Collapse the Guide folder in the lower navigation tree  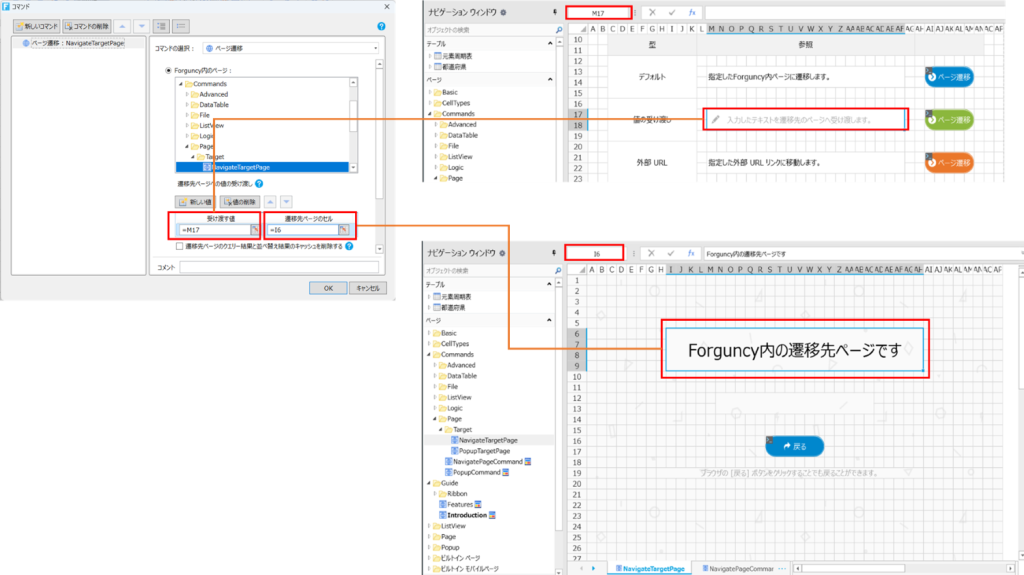coord(430,482)
